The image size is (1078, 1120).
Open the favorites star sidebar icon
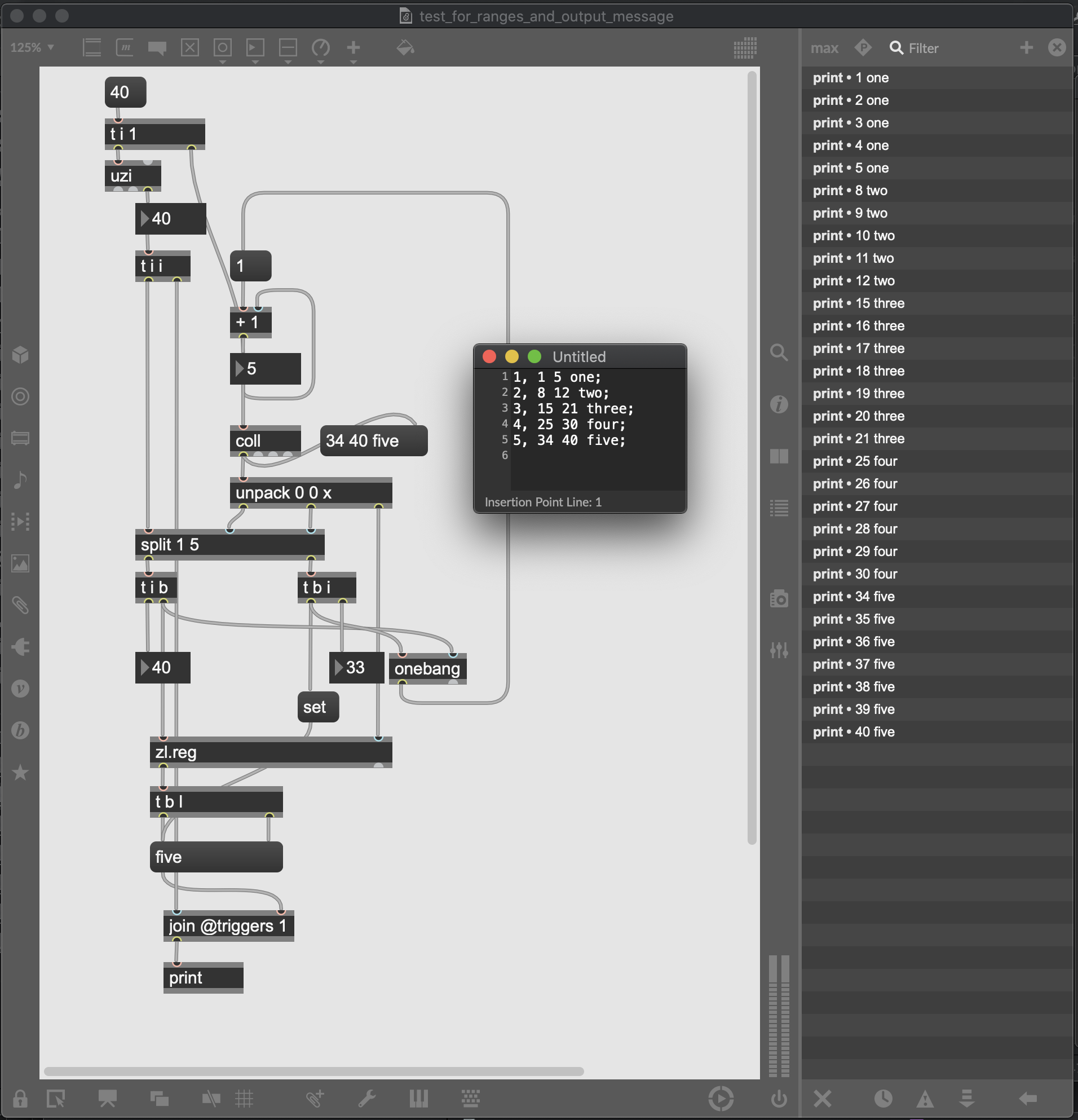pyautogui.click(x=20, y=773)
